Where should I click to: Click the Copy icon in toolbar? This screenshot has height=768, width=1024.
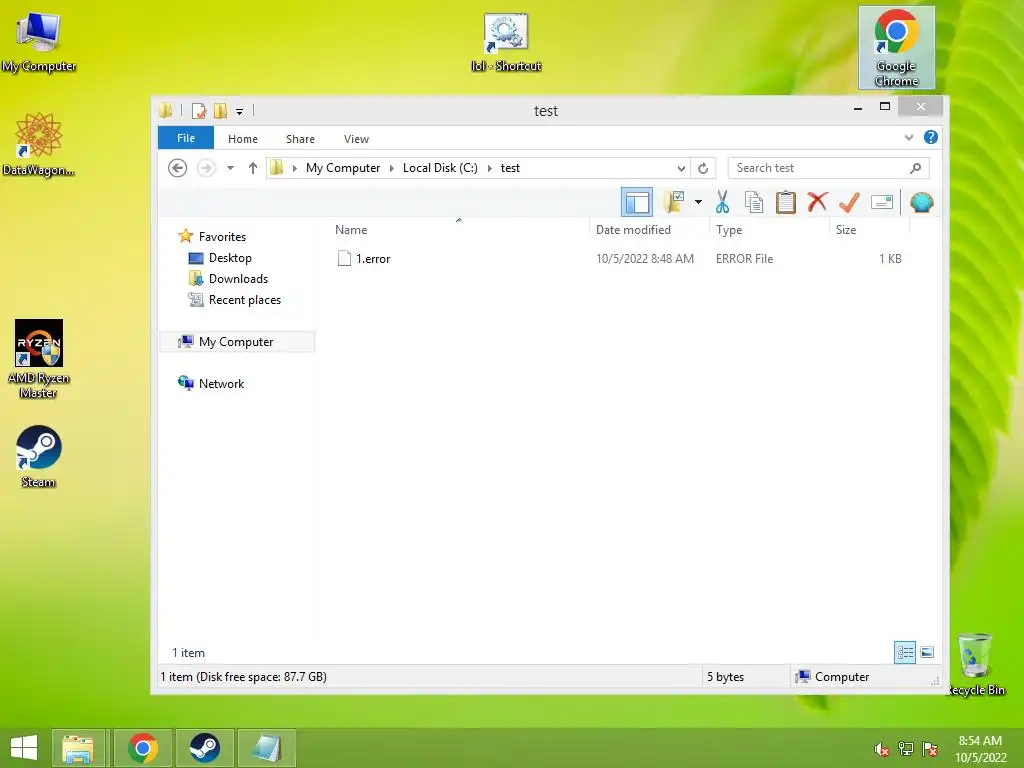754,202
